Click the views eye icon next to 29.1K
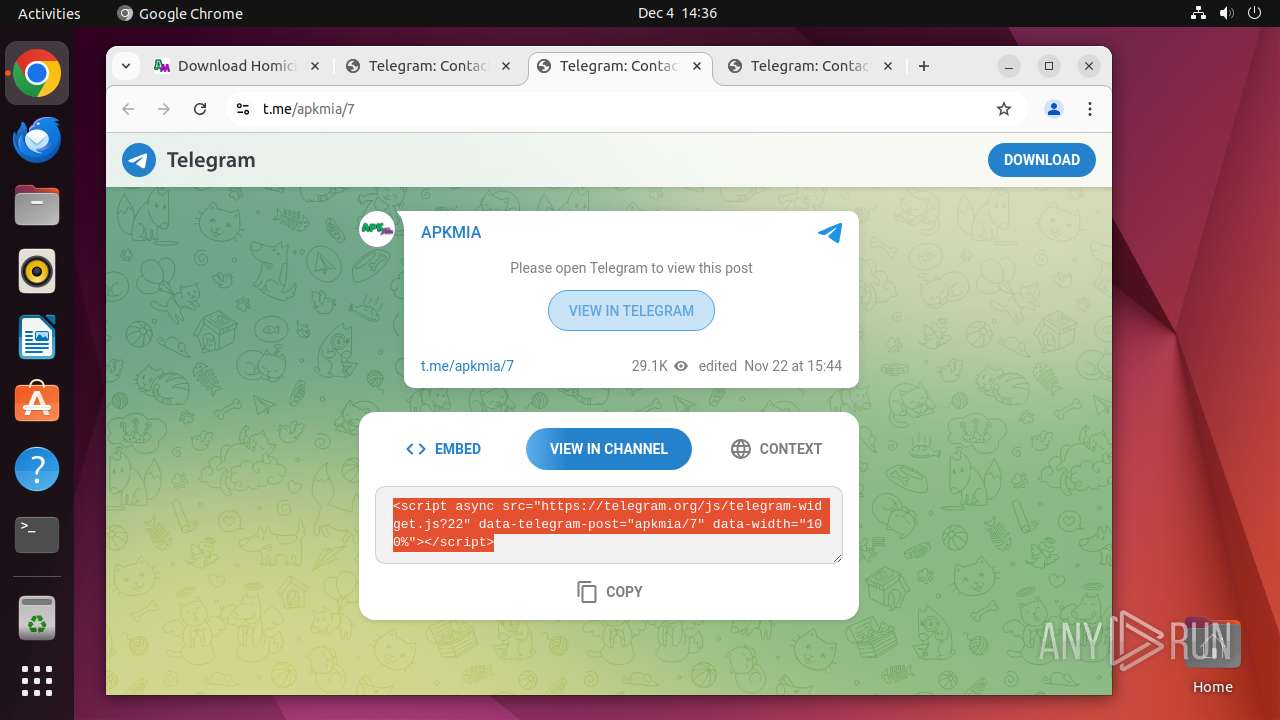The width and height of the screenshot is (1280, 720). tap(681, 366)
